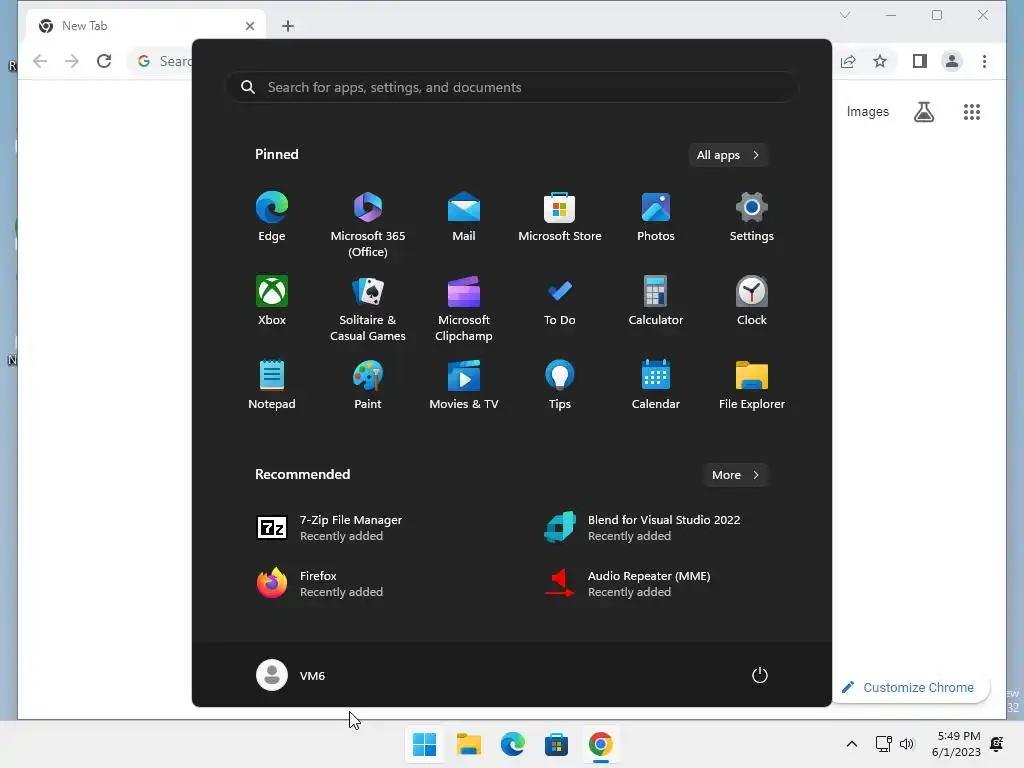
Task: Open the Chrome tab search chevron
Action: click(x=844, y=15)
